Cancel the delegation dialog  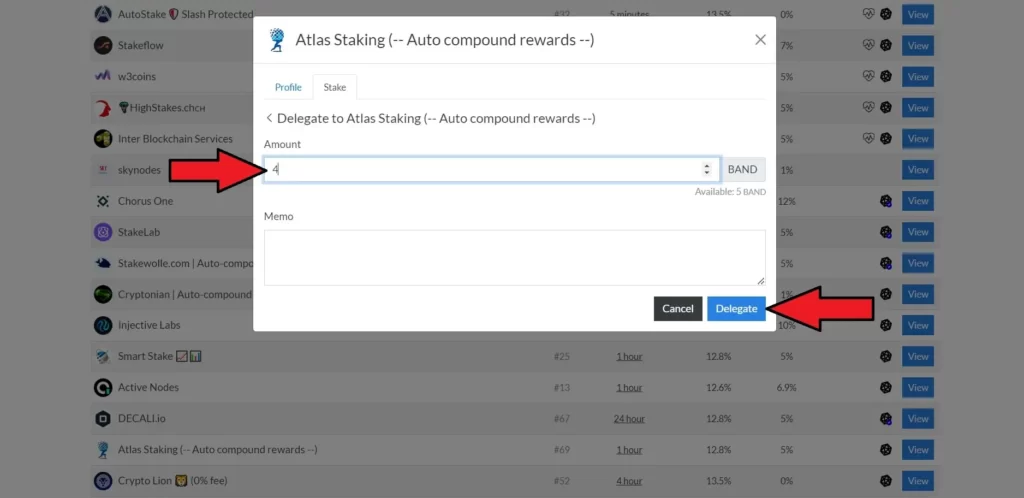pyautogui.click(x=677, y=309)
